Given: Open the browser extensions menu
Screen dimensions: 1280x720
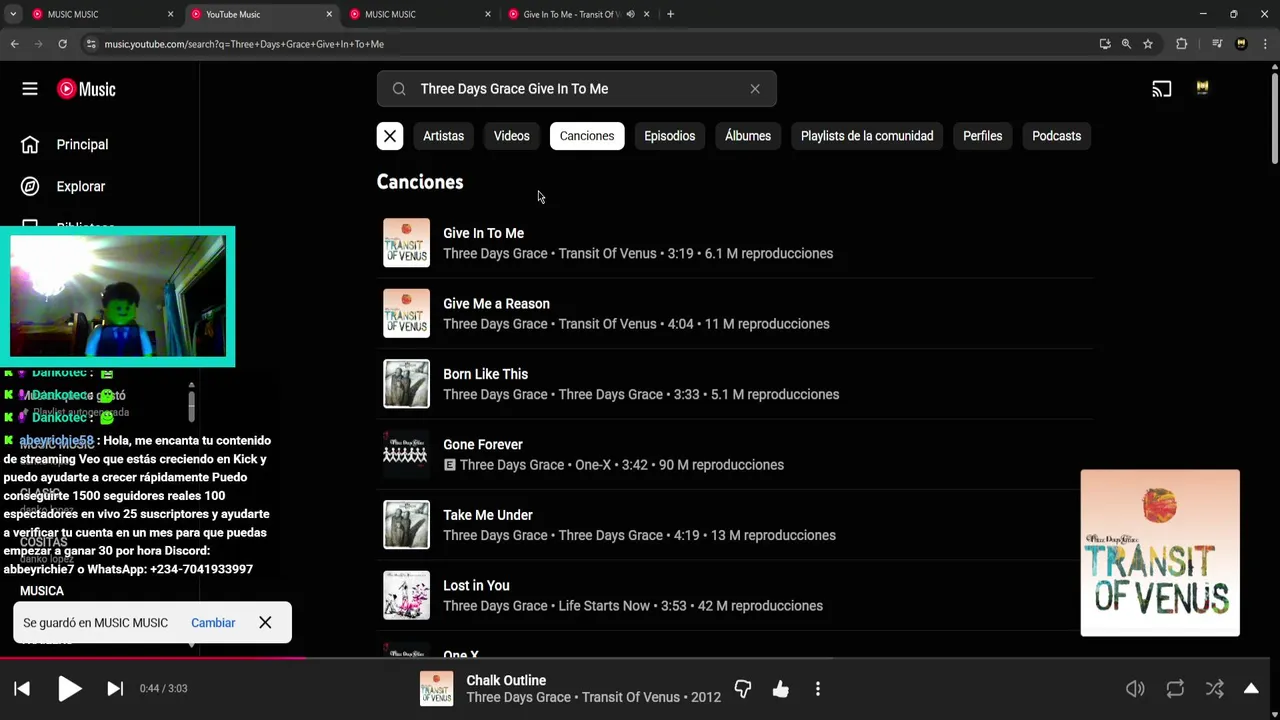Looking at the screenshot, I should tap(1181, 44).
